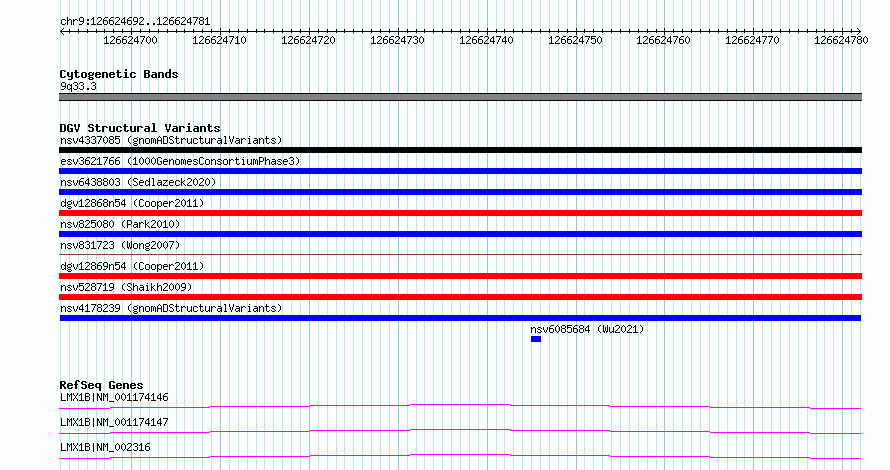Image resolution: width=890 pixels, height=470 pixels.
Task: Click ruler position 126624700
Action: click(x=131, y=40)
